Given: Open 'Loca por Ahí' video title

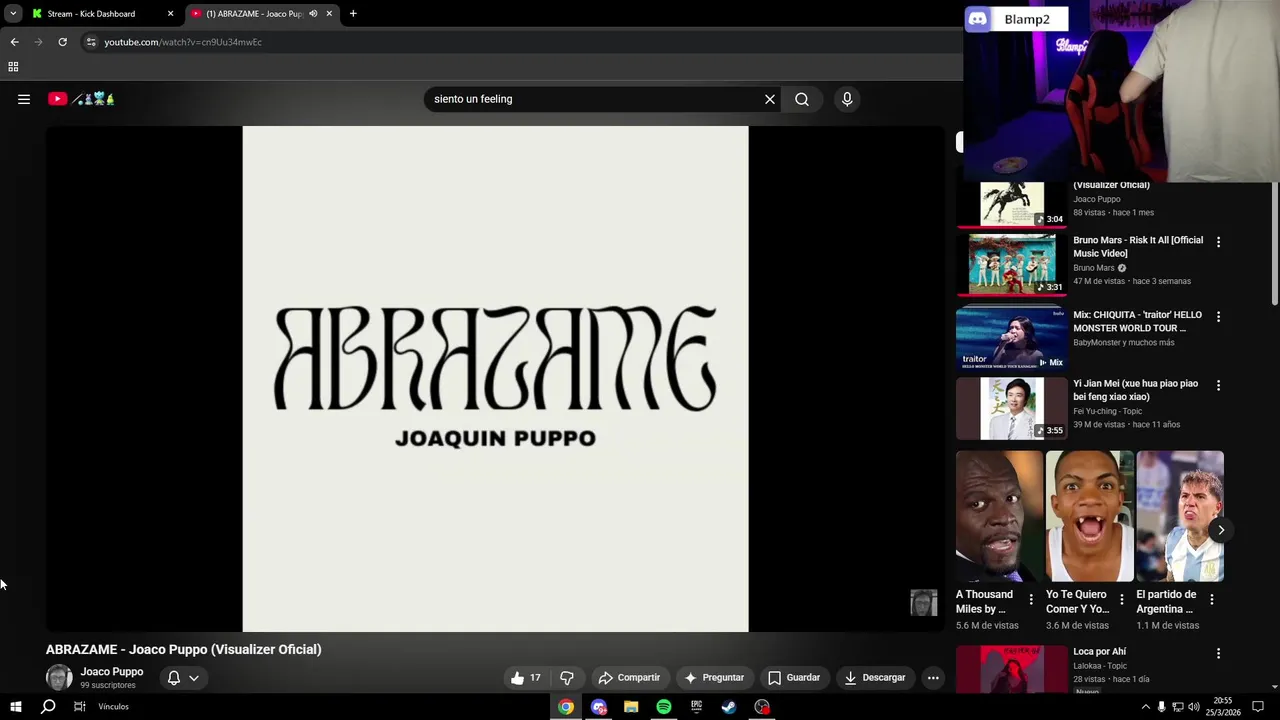Looking at the screenshot, I should coord(1100,652).
